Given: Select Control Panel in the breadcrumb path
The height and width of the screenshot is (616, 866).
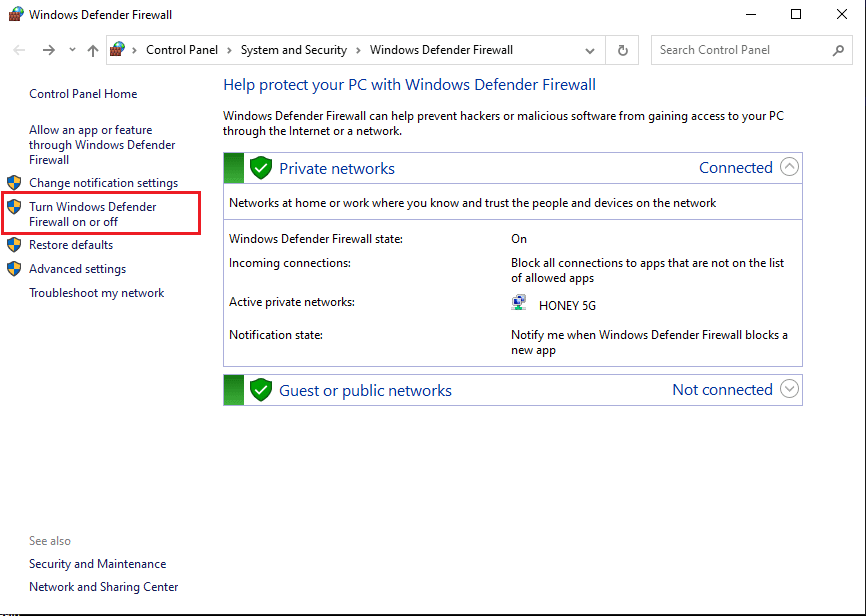Looking at the screenshot, I should click(181, 50).
